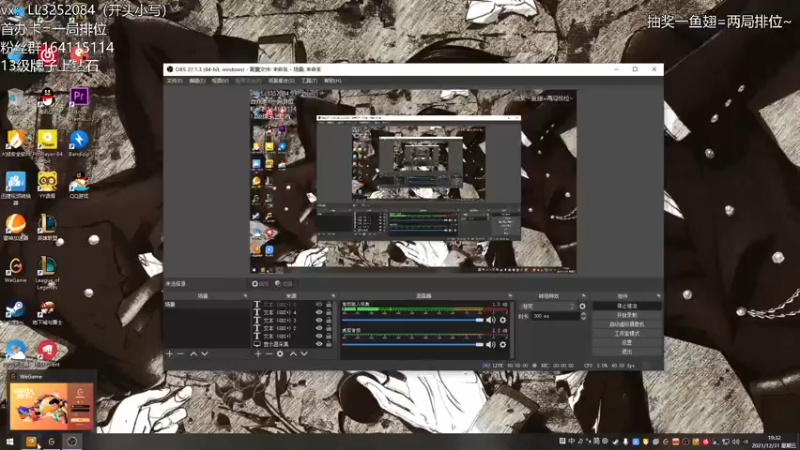This screenshot has height=450, width=800.
Task: Click the WeGame taskbar preview thumbnail
Action: 52,406
